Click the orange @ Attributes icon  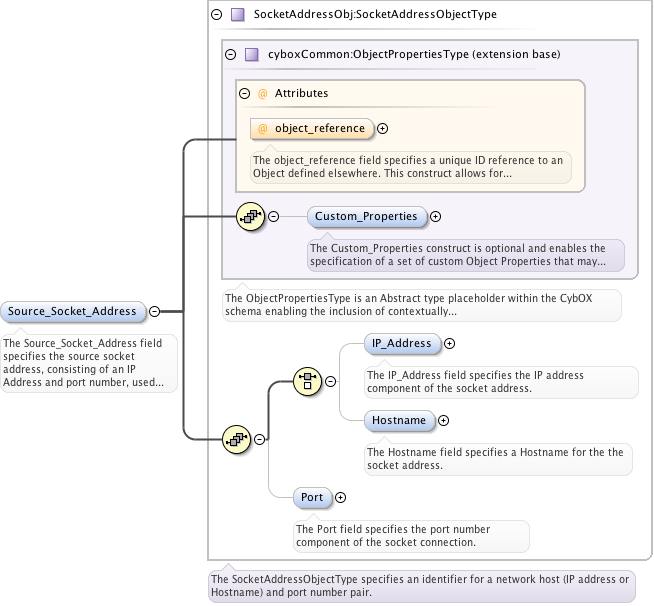(x=263, y=93)
